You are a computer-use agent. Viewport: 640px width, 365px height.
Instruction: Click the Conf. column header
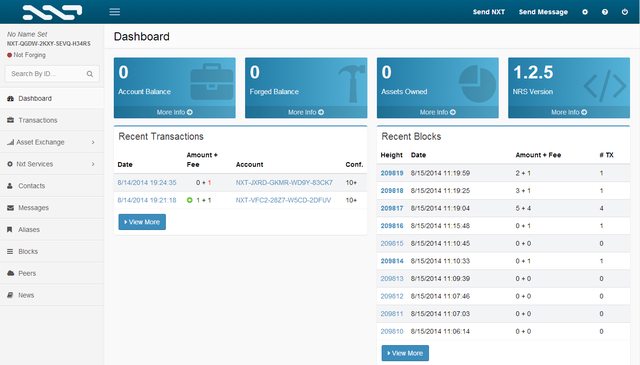click(x=354, y=165)
